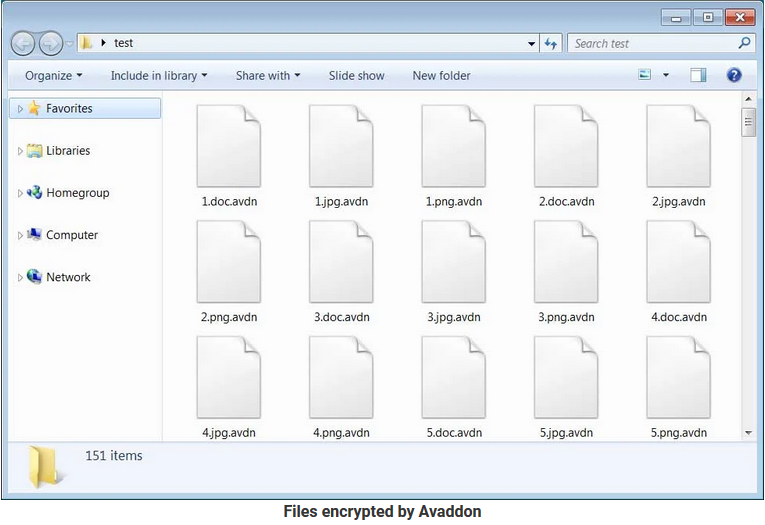Click the Slide show button
Screen dimensions: 765x525
click(x=356, y=76)
